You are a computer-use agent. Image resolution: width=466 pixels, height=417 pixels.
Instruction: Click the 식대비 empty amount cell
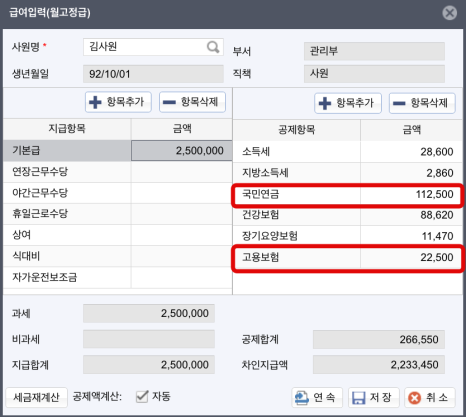182,256
